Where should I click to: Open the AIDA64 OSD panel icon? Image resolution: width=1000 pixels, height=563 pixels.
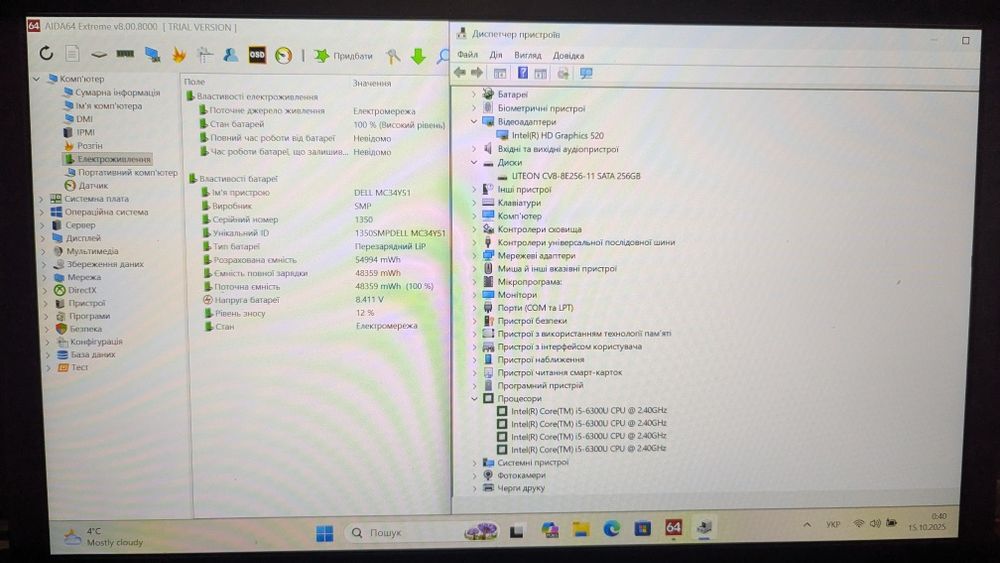point(257,55)
